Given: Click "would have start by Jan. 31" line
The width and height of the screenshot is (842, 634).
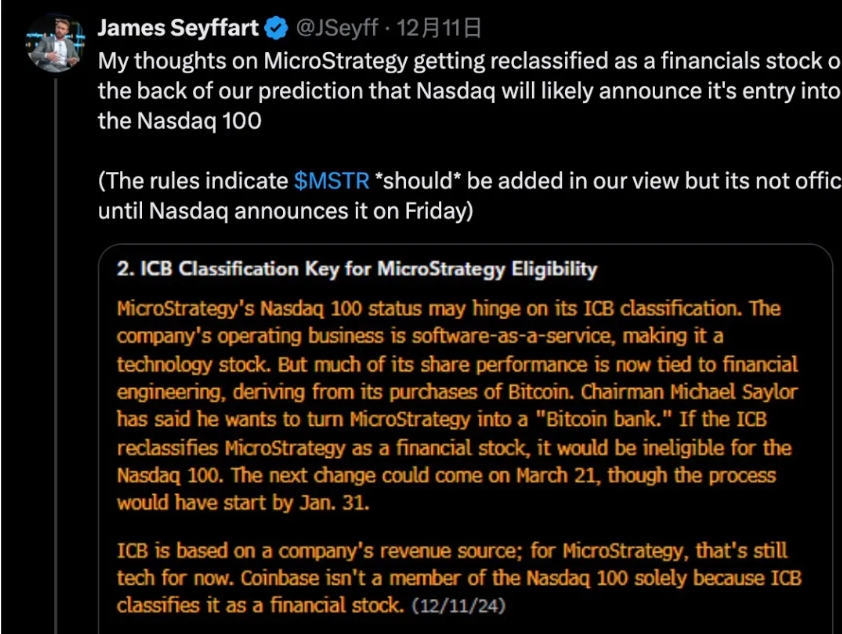Looking at the screenshot, I should coord(243,503).
